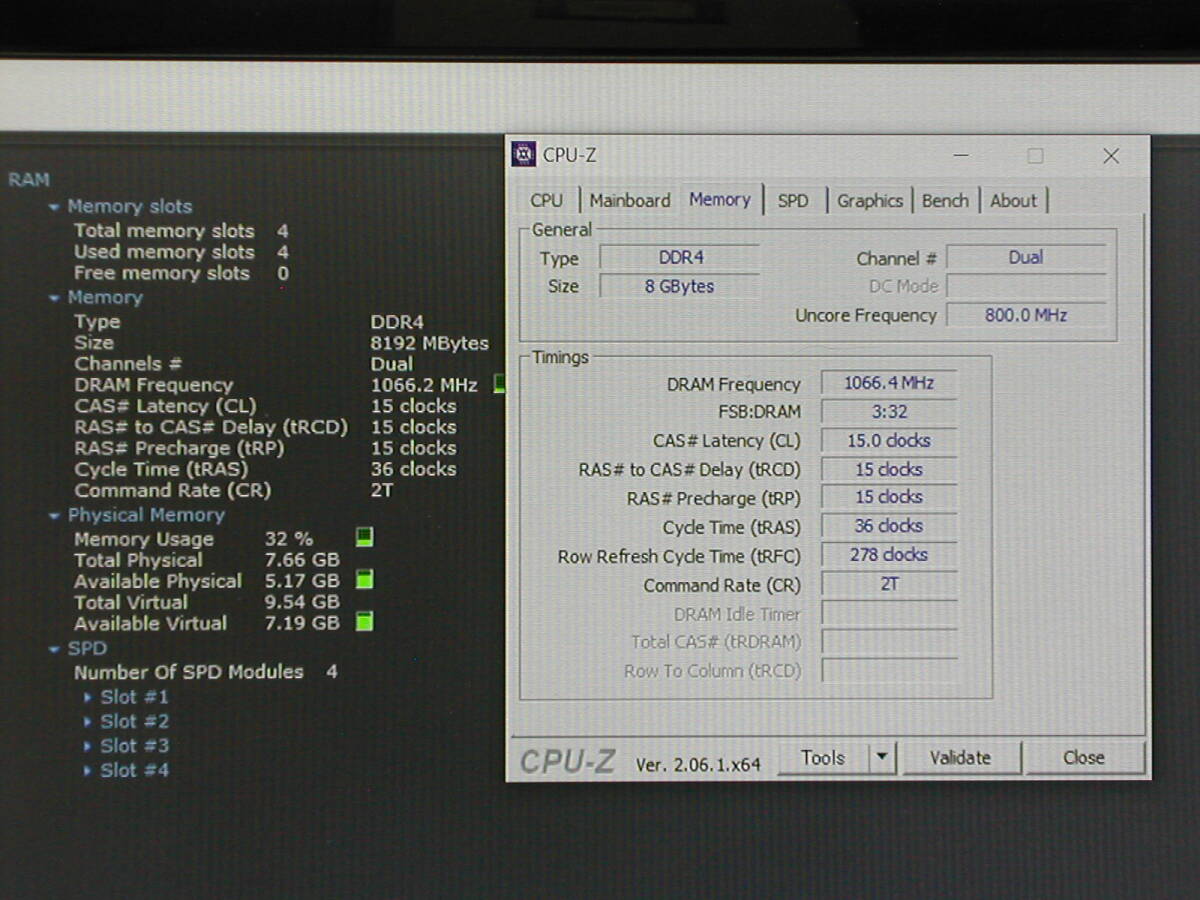The image size is (1200, 900).
Task: Click Speccy's "RAS# Precharge (tRP)" label
Action: click(179, 448)
